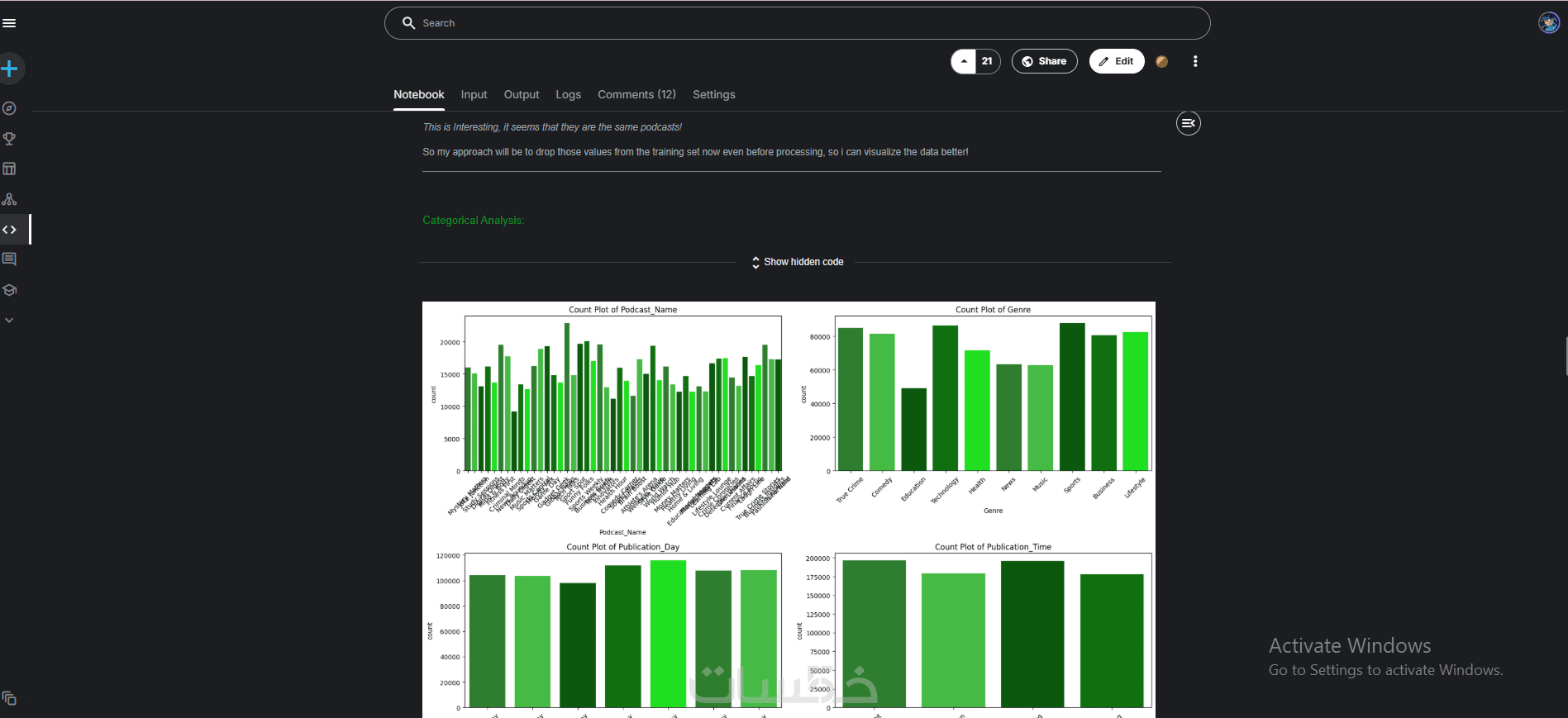Click the Edit button
The image size is (1568, 718).
(1116, 61)
